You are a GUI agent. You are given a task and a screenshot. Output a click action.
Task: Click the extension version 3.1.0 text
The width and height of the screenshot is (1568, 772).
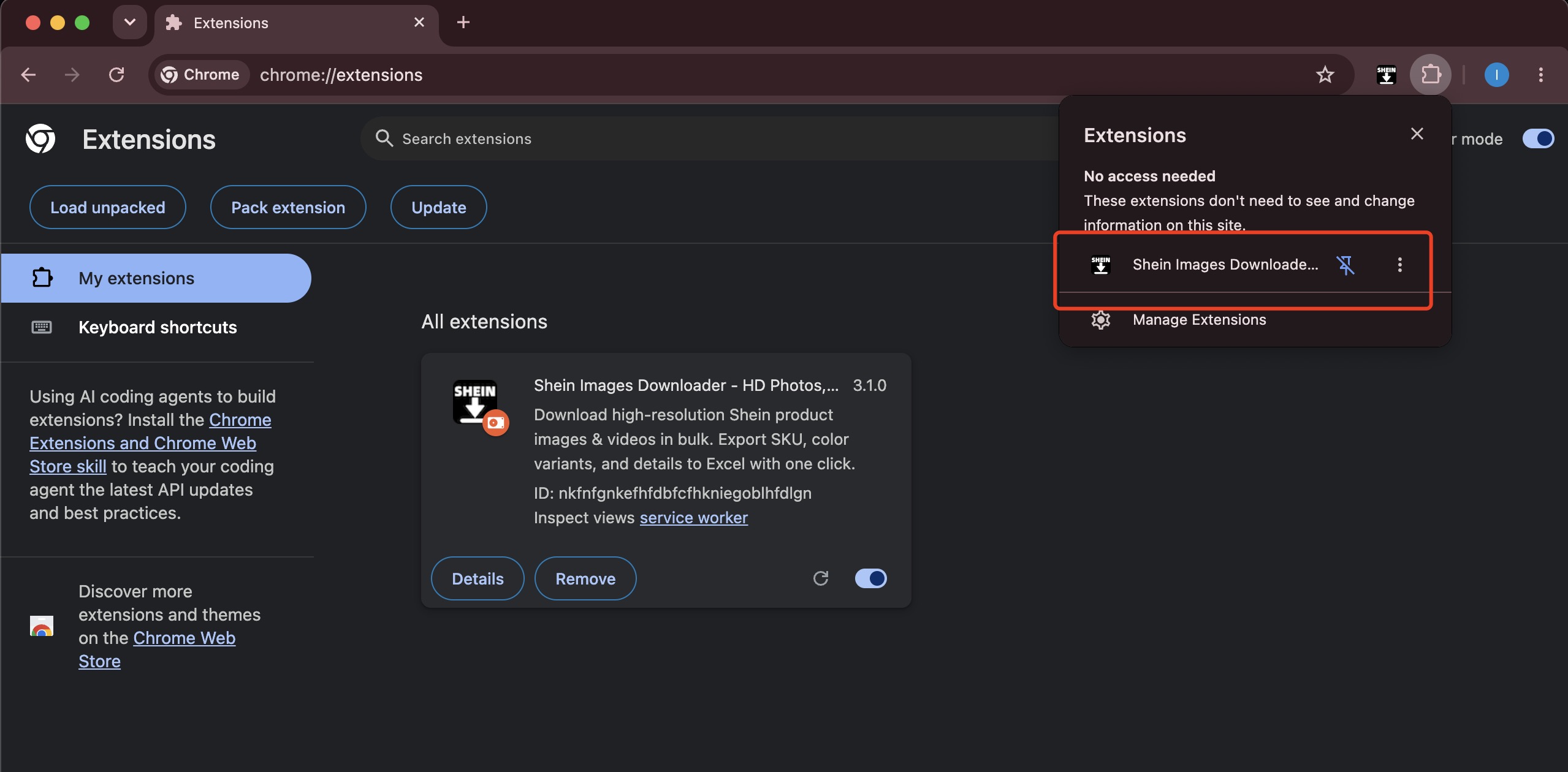coord(869,385)
